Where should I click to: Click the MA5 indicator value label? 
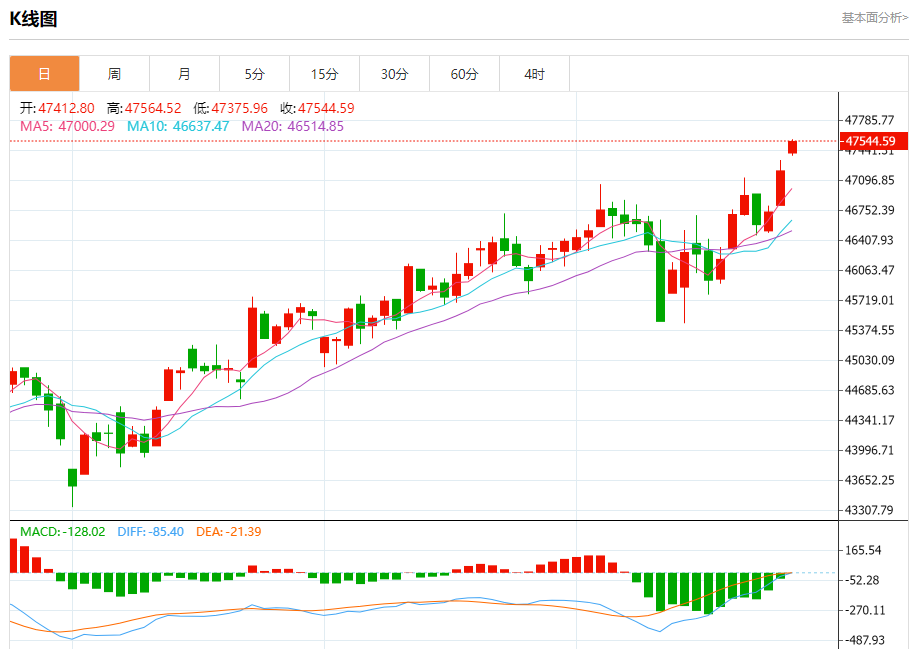point(67,127)
